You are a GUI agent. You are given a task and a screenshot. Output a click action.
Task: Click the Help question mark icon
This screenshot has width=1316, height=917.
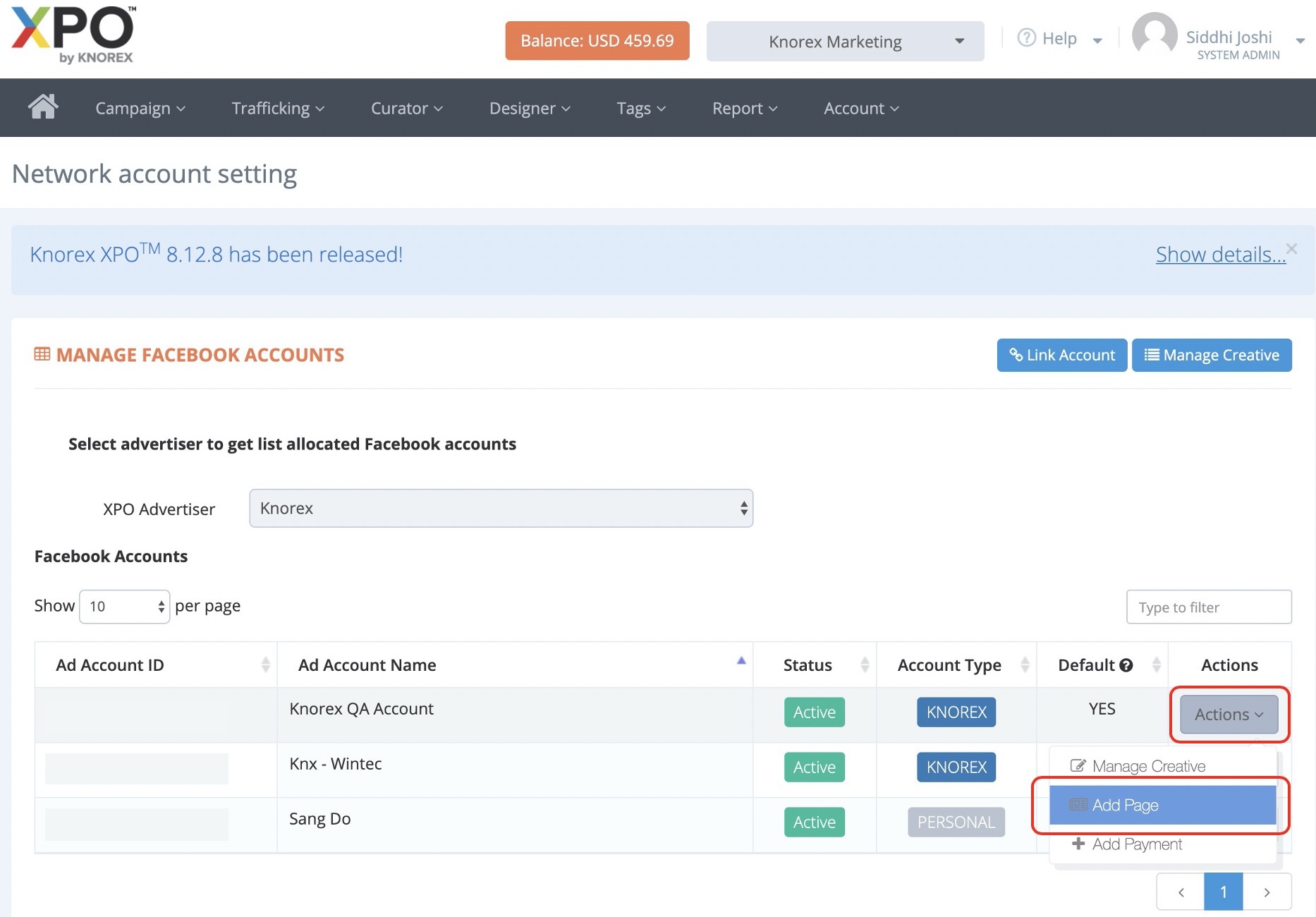[1026, 38]
